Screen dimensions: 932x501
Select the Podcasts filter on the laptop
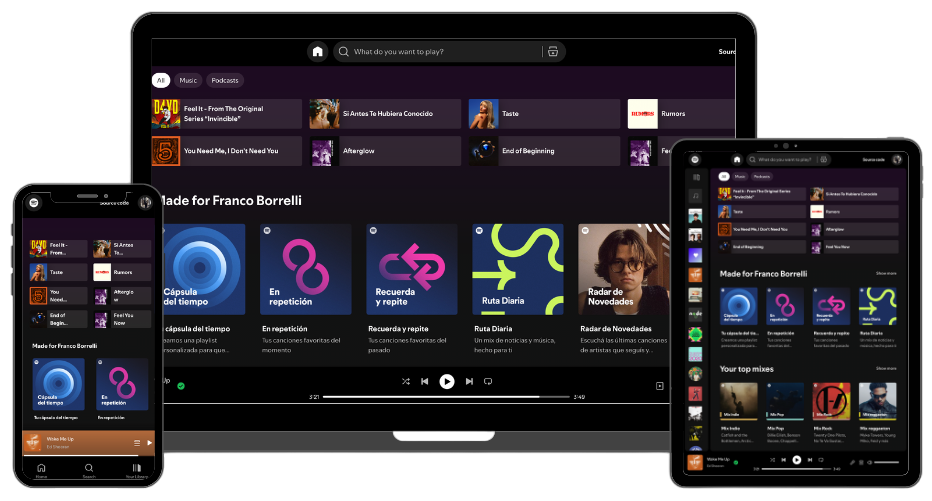pyautogui.click(x=225, y=80)
